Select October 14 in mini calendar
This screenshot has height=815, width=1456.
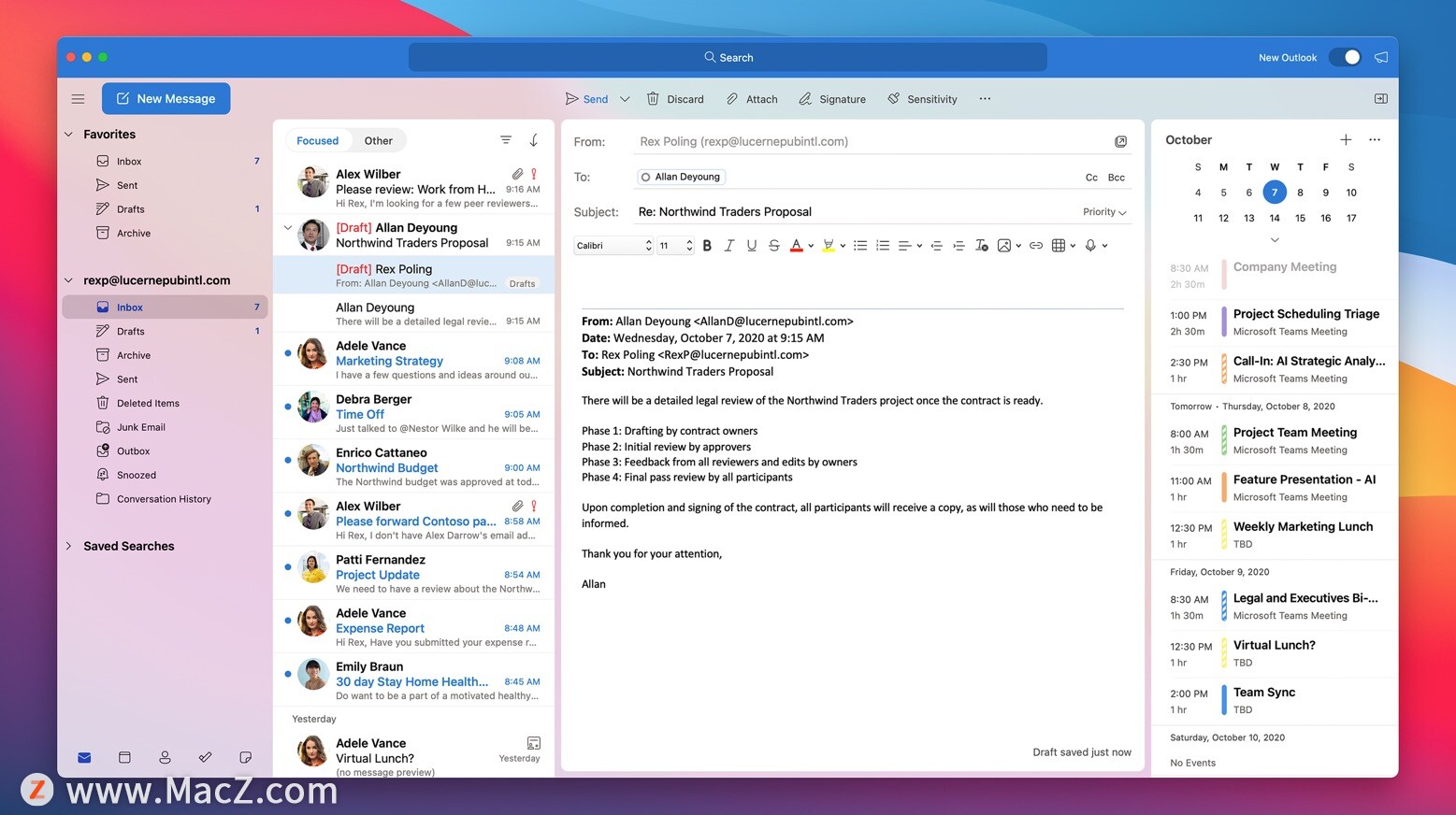[1275, 218]
